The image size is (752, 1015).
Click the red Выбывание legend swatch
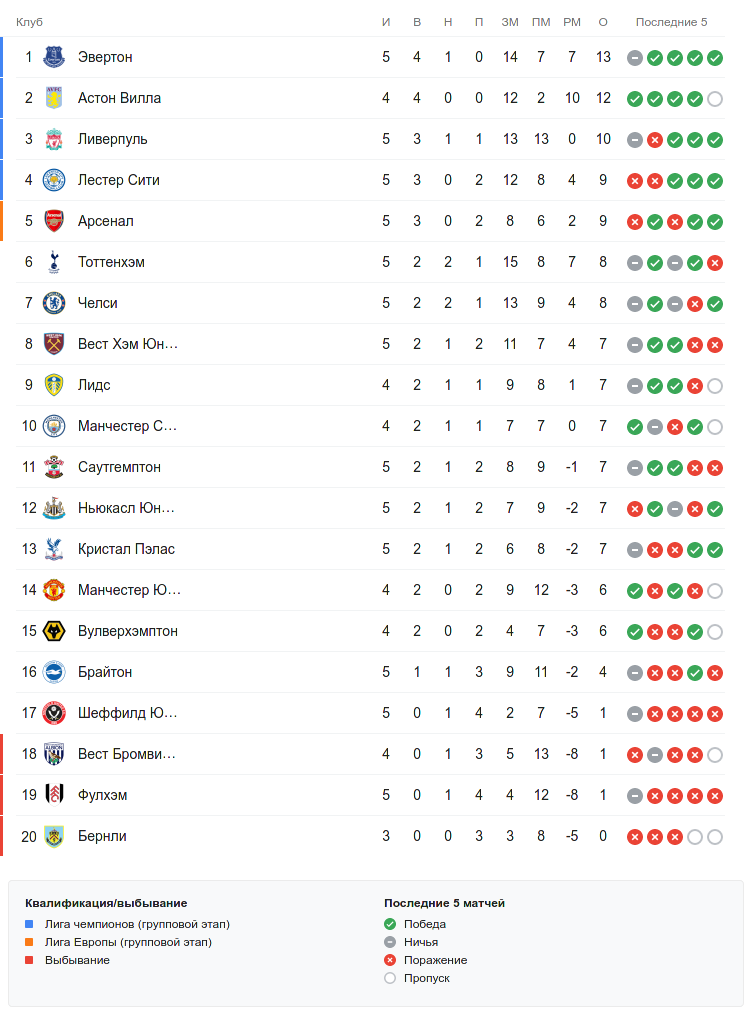pyautogui.click(x=30, y=960)
